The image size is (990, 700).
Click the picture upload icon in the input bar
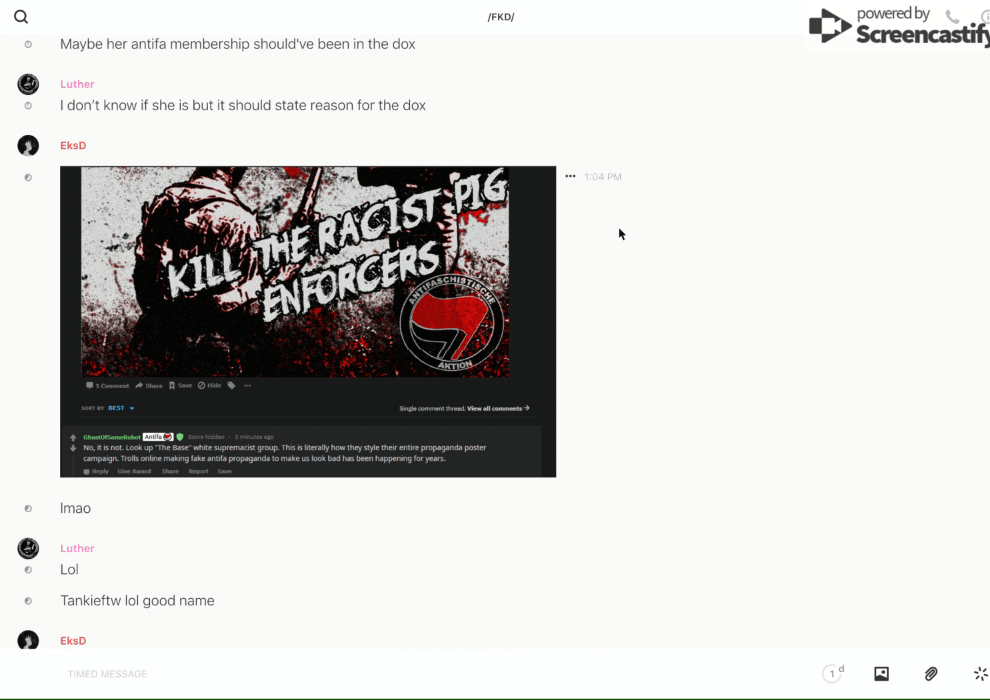point(881,674)
